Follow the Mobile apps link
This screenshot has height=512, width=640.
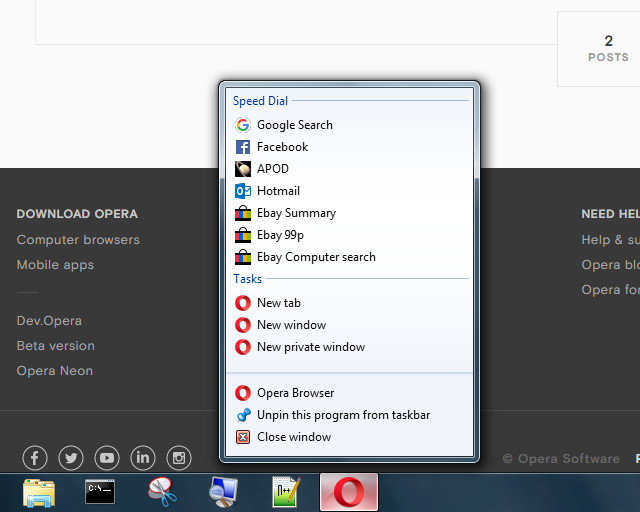[x=55, y=265]
